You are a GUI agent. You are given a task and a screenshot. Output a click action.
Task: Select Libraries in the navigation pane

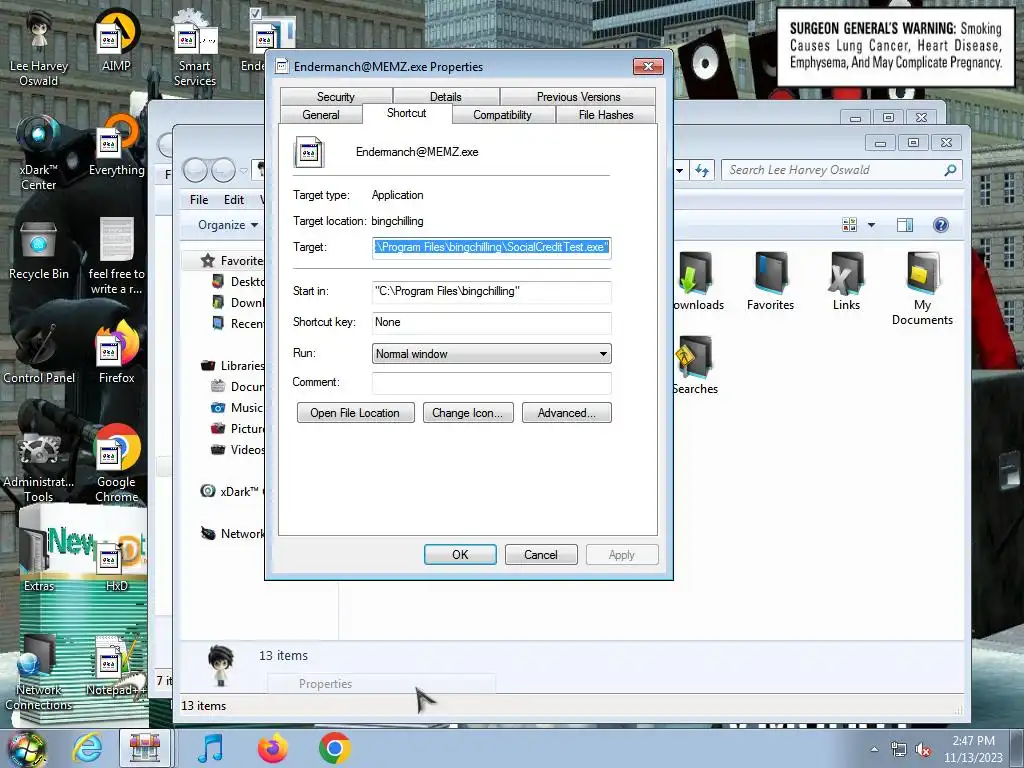232,366
